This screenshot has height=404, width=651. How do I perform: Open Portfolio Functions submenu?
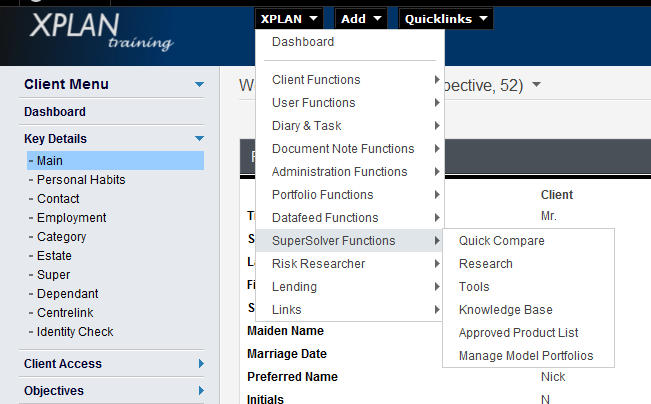point(350,195)
